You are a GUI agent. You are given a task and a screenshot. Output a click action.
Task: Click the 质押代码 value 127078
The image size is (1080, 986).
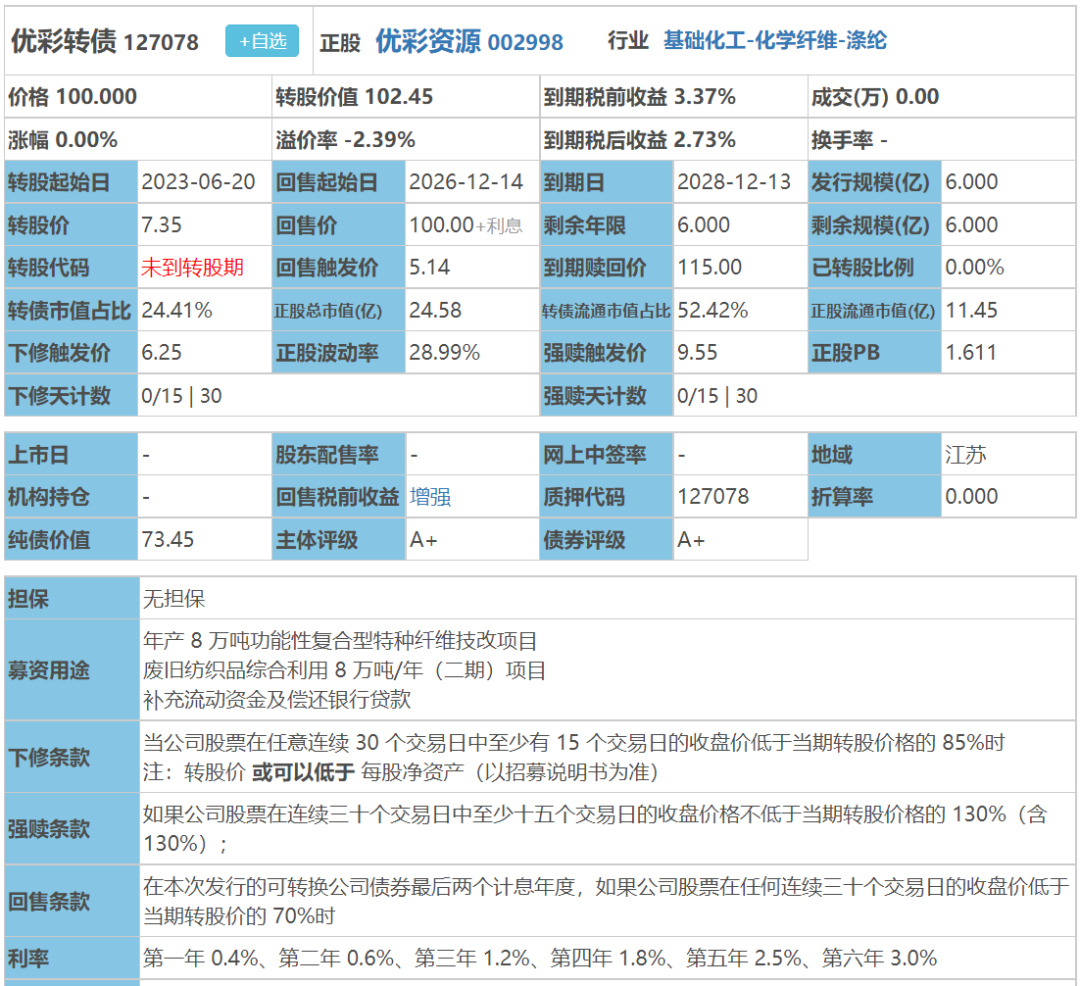713,496
